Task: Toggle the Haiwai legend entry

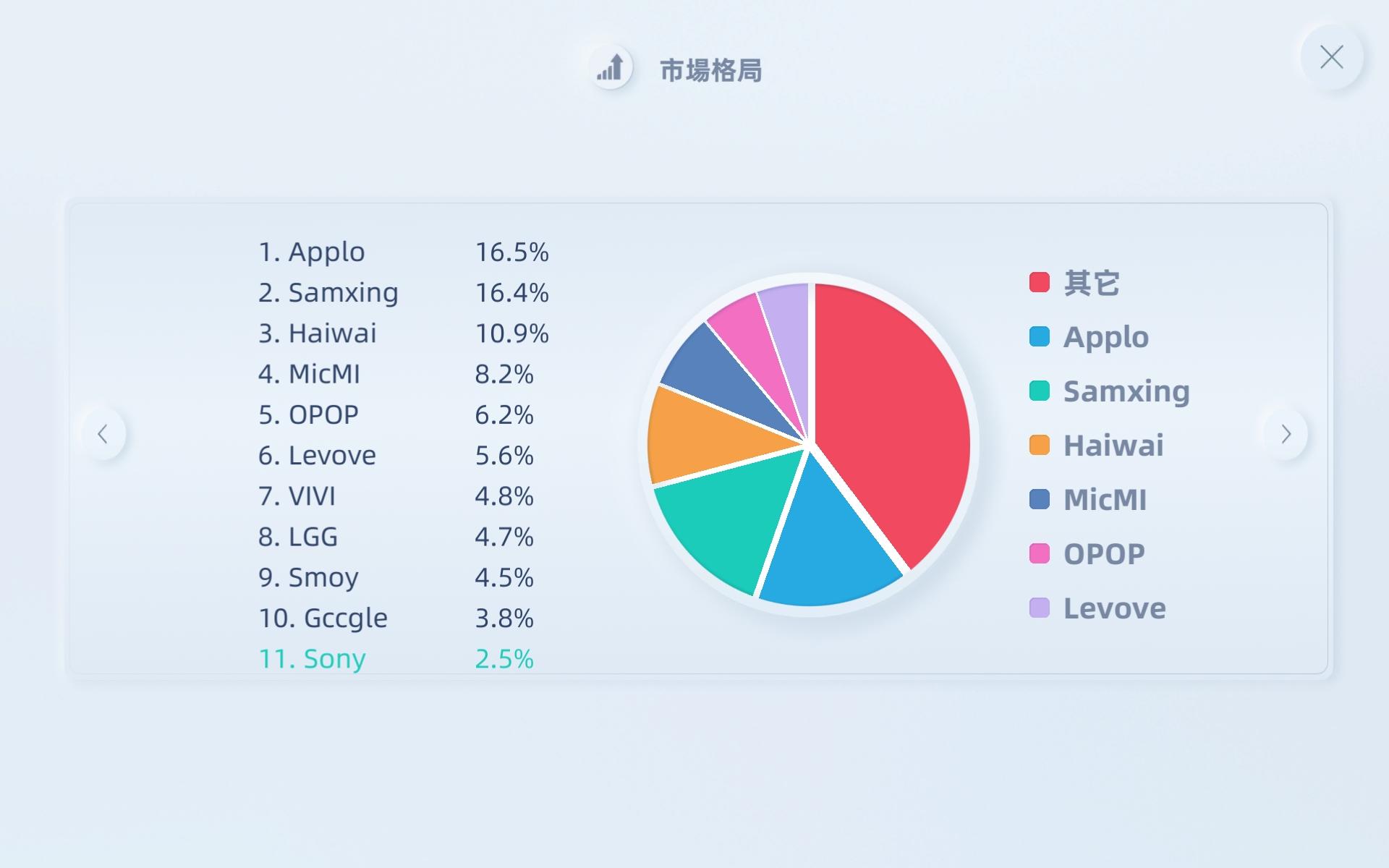Action: point(1097,445)
